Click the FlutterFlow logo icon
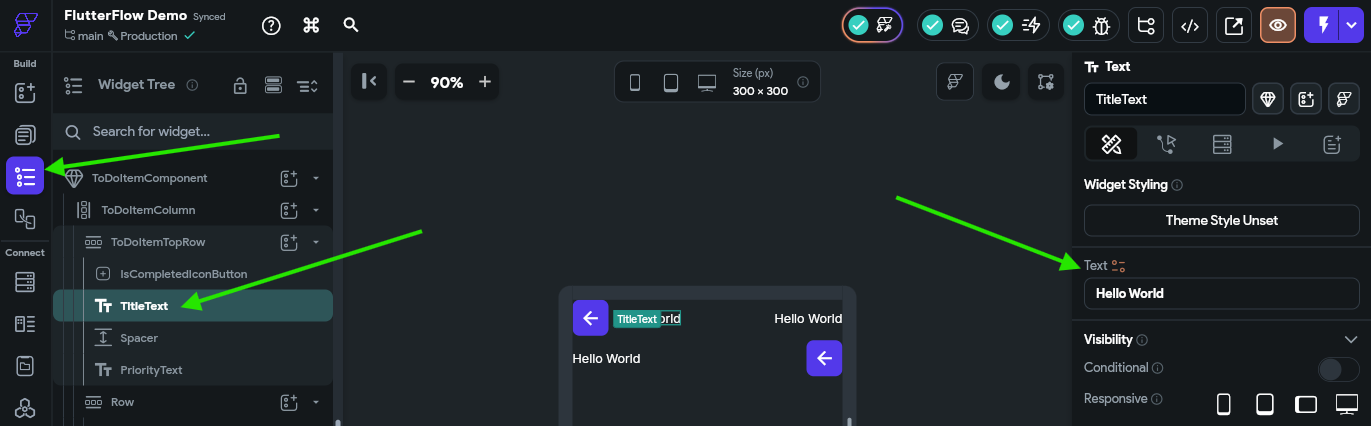 (x=26, y=25)
